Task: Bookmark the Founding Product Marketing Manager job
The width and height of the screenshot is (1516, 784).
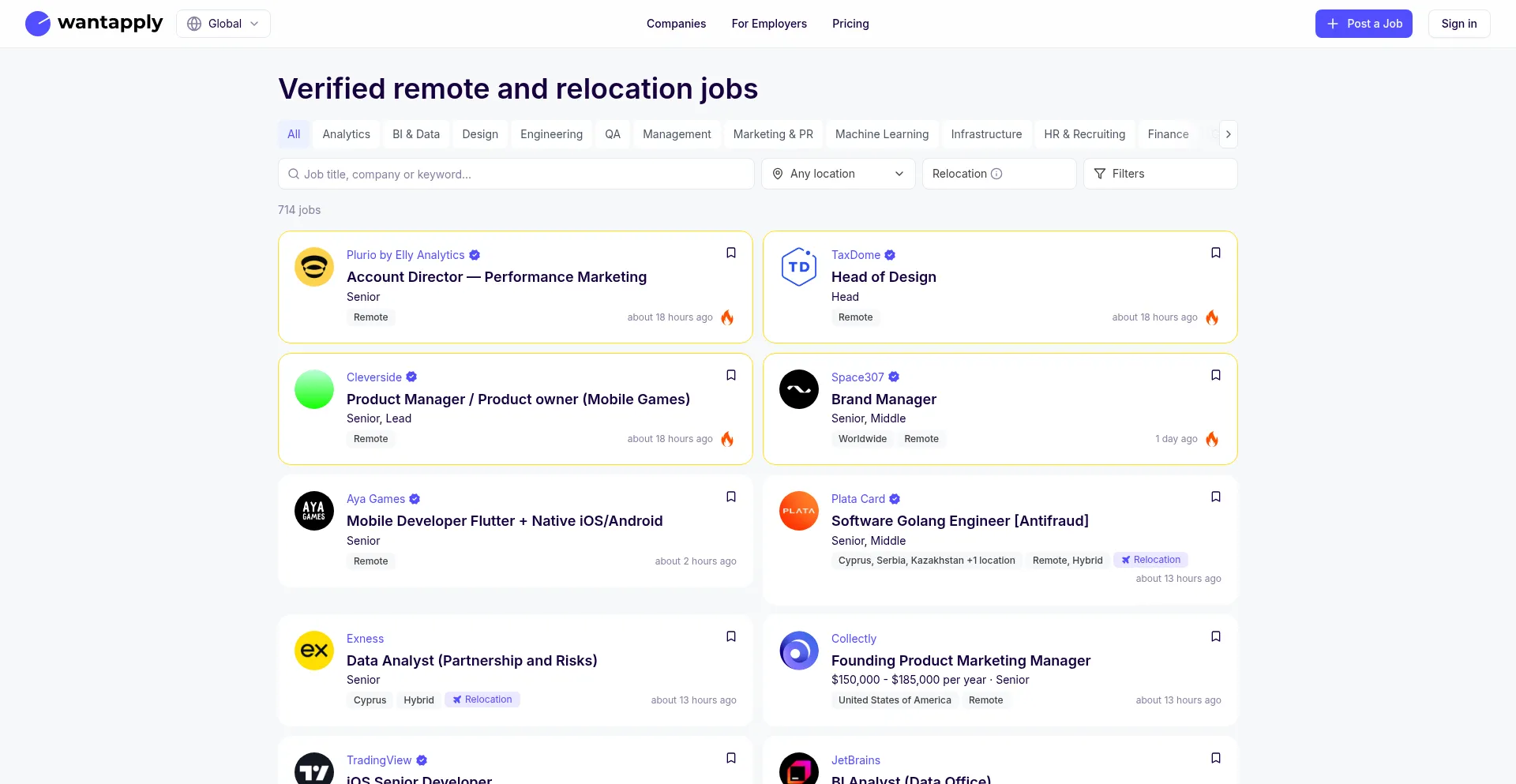Action: (x=1216, y=636)
